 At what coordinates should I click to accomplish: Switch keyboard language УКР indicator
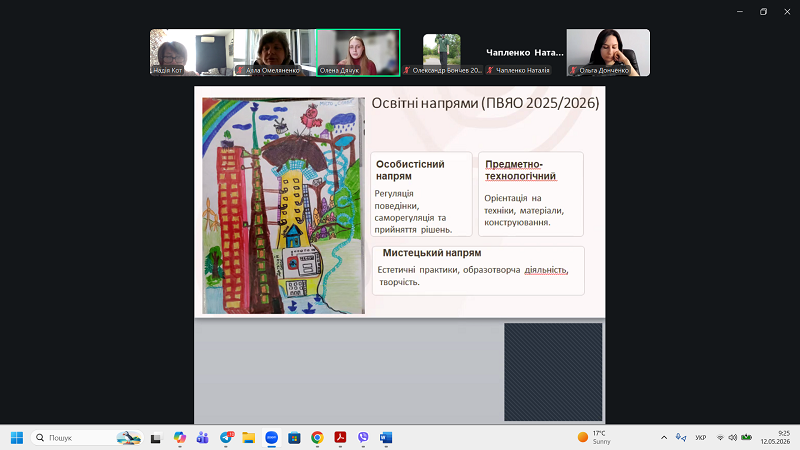[x=701, y=438]
